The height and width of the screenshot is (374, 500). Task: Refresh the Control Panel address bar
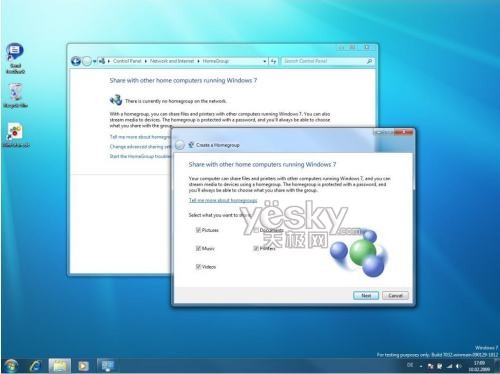[273, 61]
